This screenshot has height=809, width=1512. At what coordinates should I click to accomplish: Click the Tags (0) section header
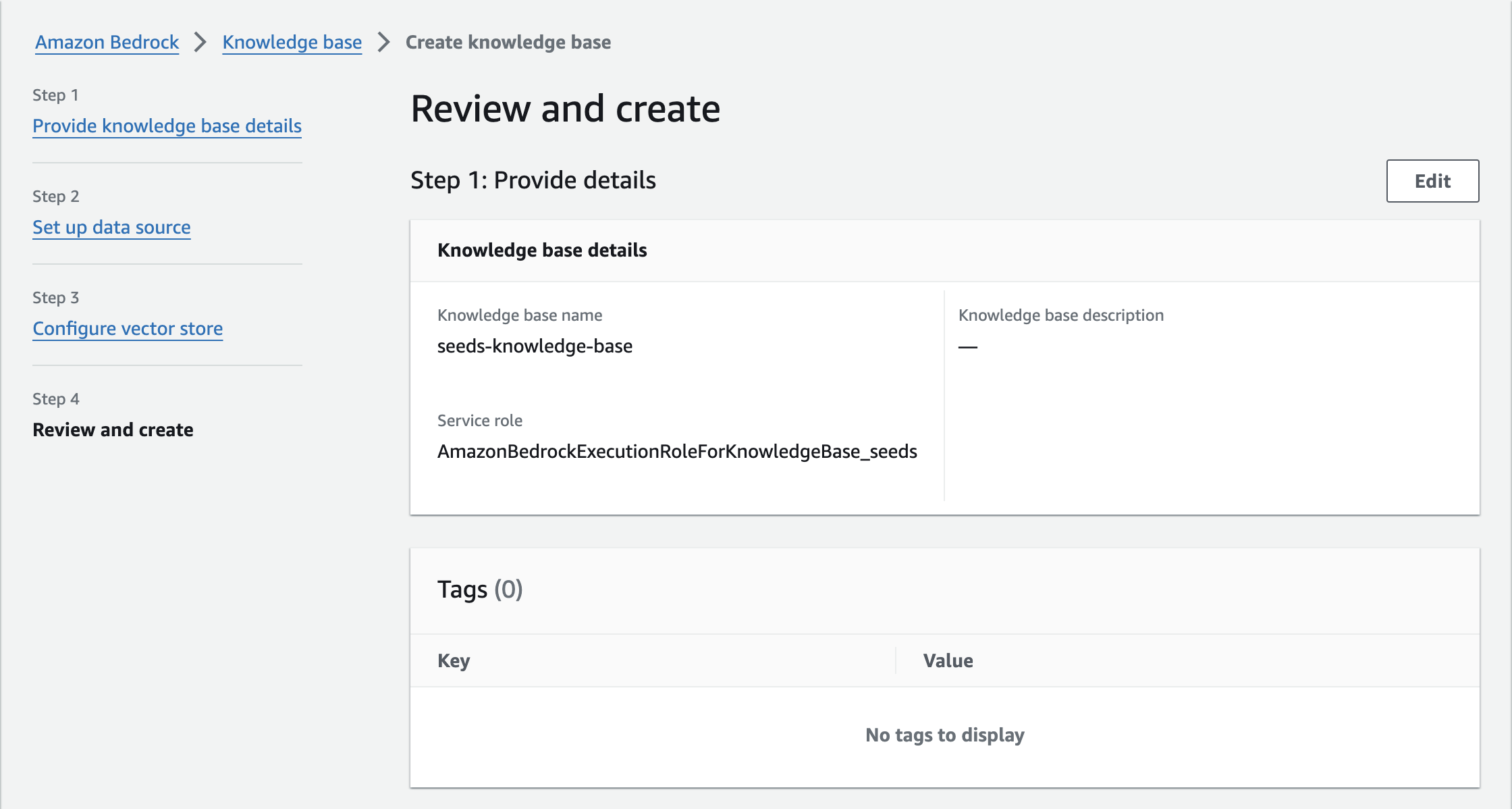coord(480,590)
